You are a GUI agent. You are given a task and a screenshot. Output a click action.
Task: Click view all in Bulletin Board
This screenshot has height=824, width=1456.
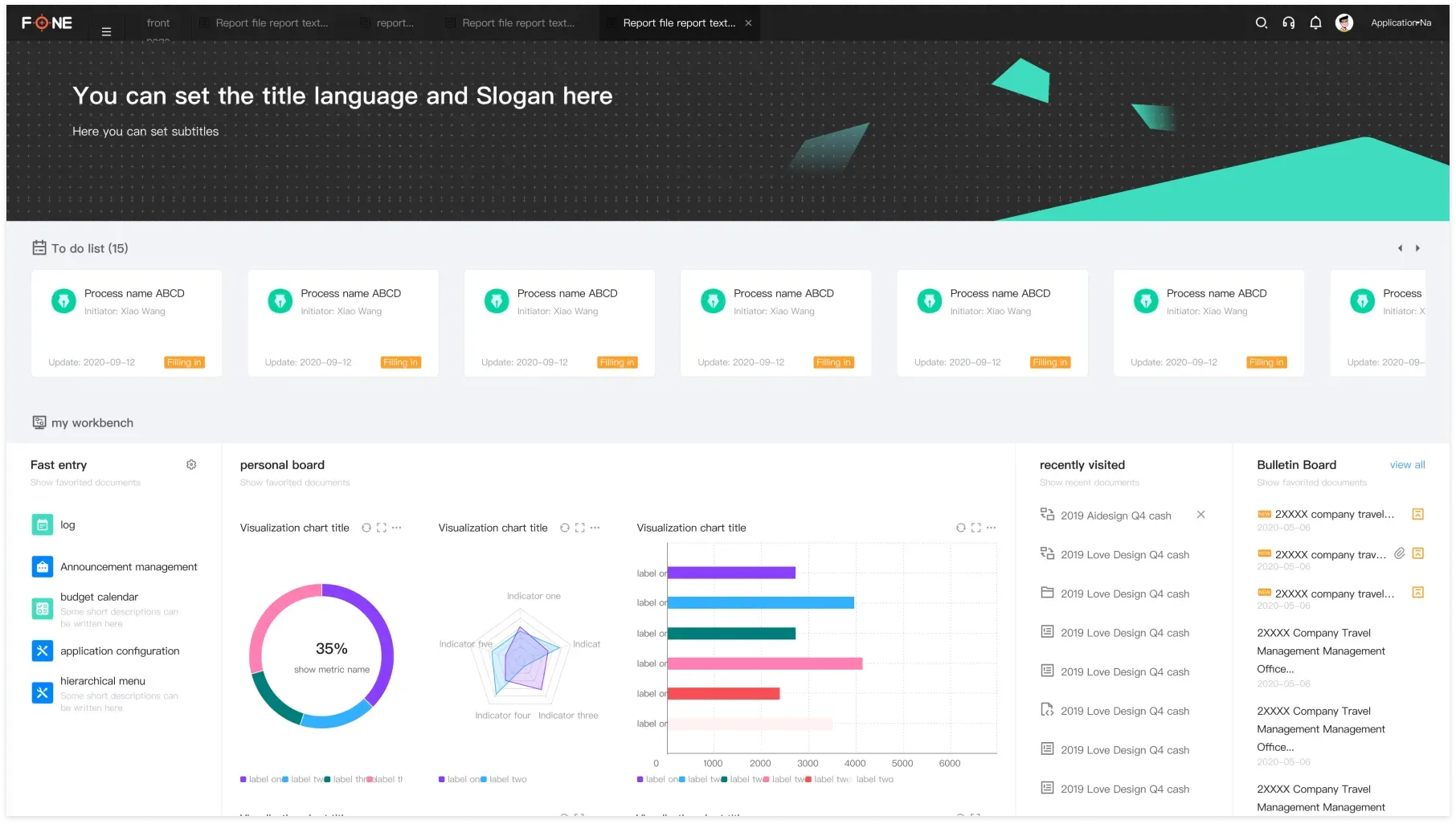(1407, 465)
